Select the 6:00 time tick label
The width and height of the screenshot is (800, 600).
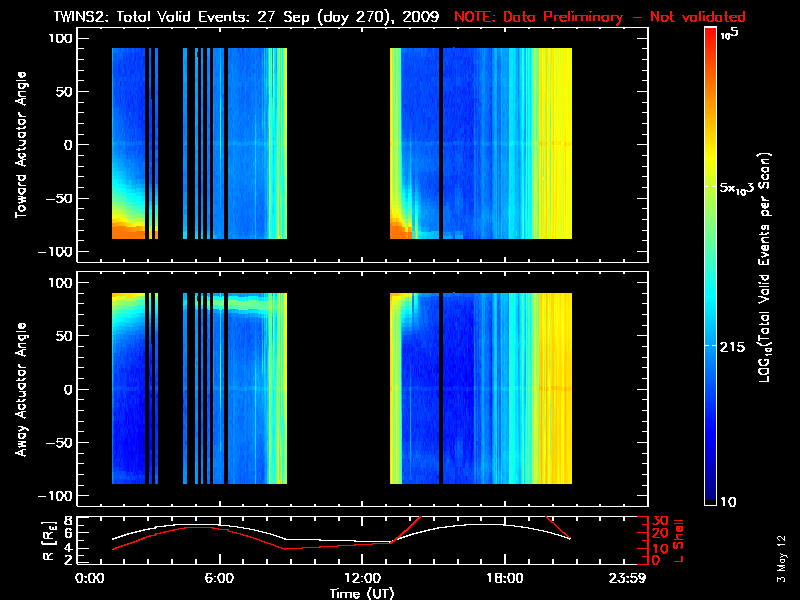(x=219, y=579)
